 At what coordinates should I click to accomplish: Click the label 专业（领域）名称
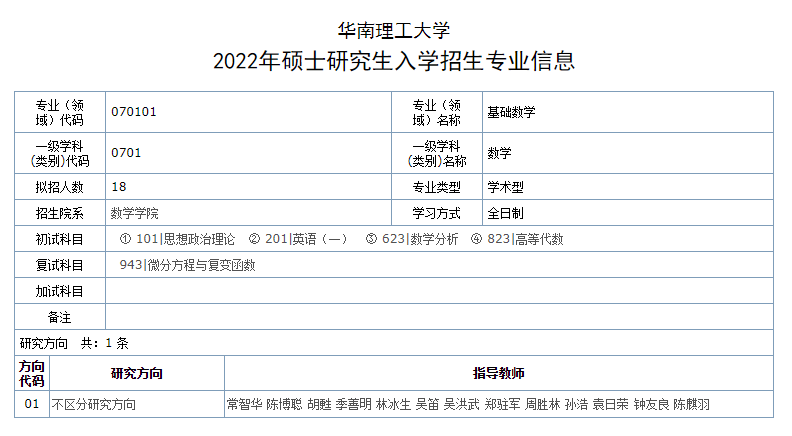pyautogui.click(x=437, y=113)
